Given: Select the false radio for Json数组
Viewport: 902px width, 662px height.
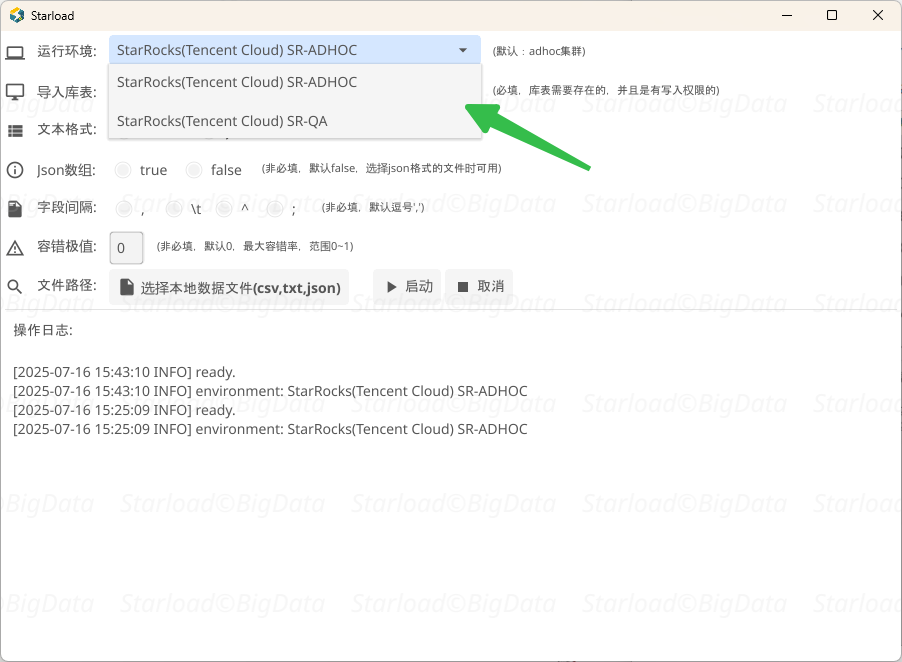Looking at the screenshot, I should [x=194, y=170].
